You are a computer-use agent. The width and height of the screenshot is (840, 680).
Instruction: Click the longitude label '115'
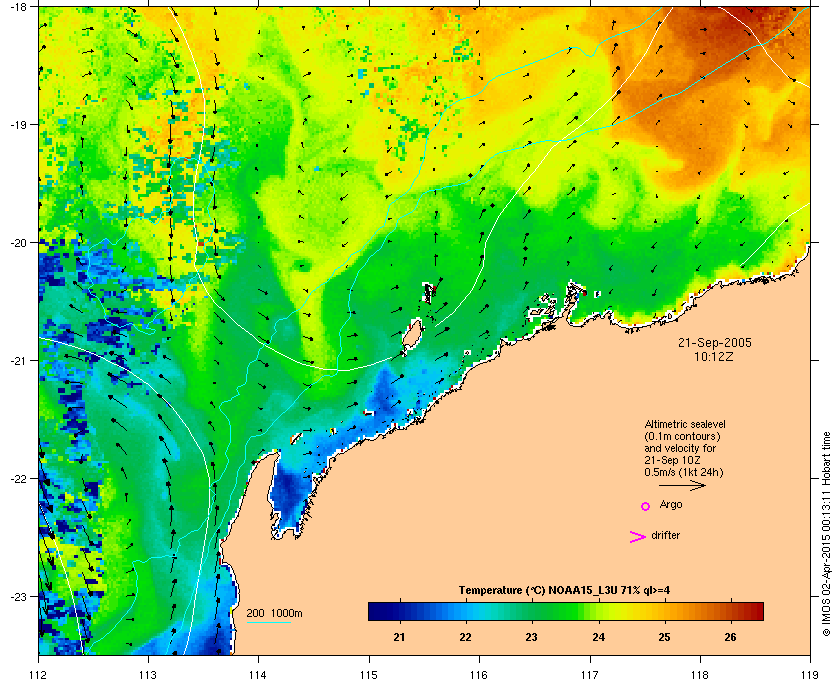(x=369, y=674)
